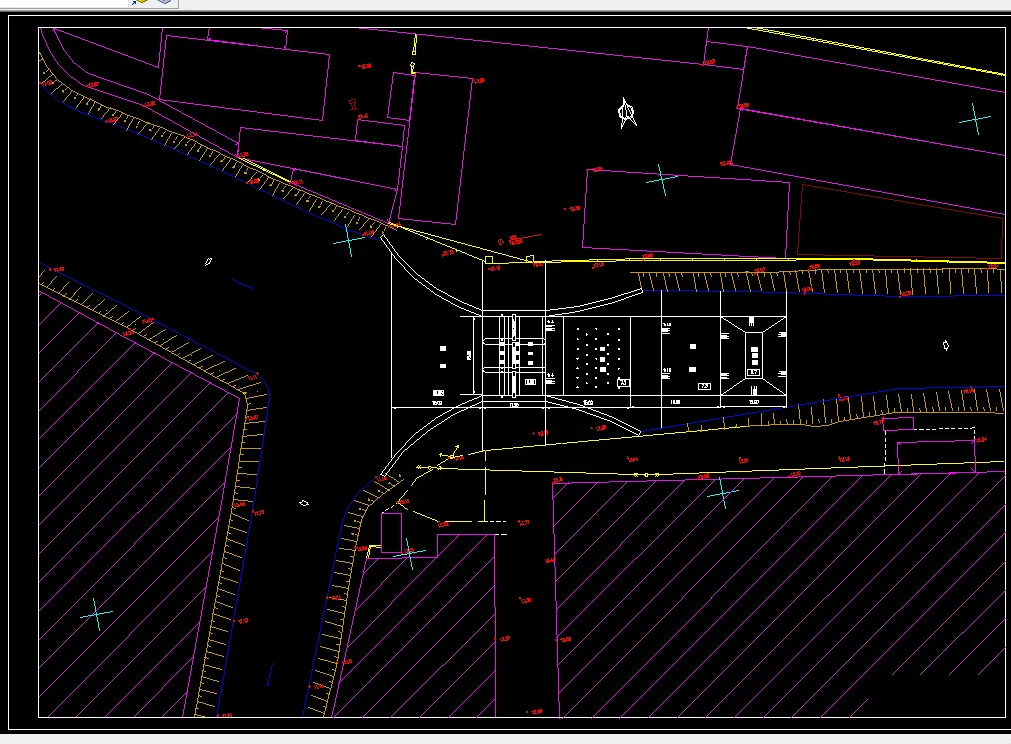
Task: Select the trapezoid basin at the structure's end
Action: pos(753,356)
